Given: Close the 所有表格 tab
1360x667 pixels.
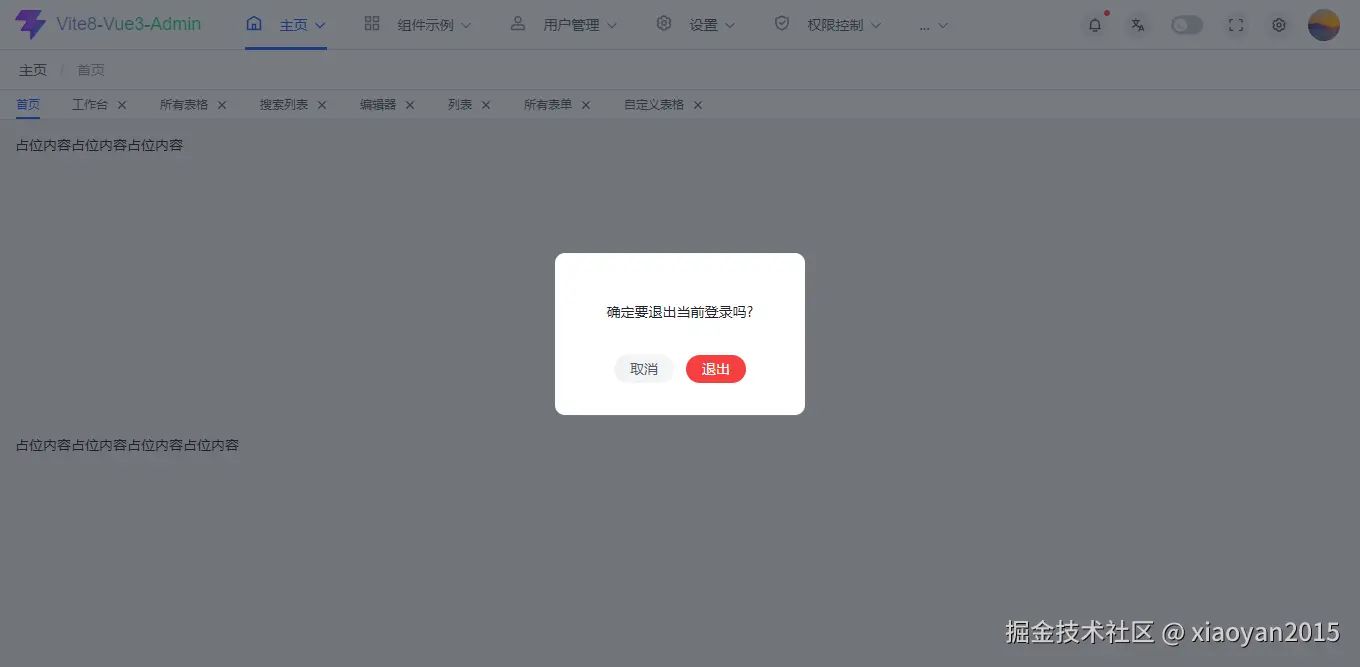Looking at the screenshot, I should click(x=222, y=105).
